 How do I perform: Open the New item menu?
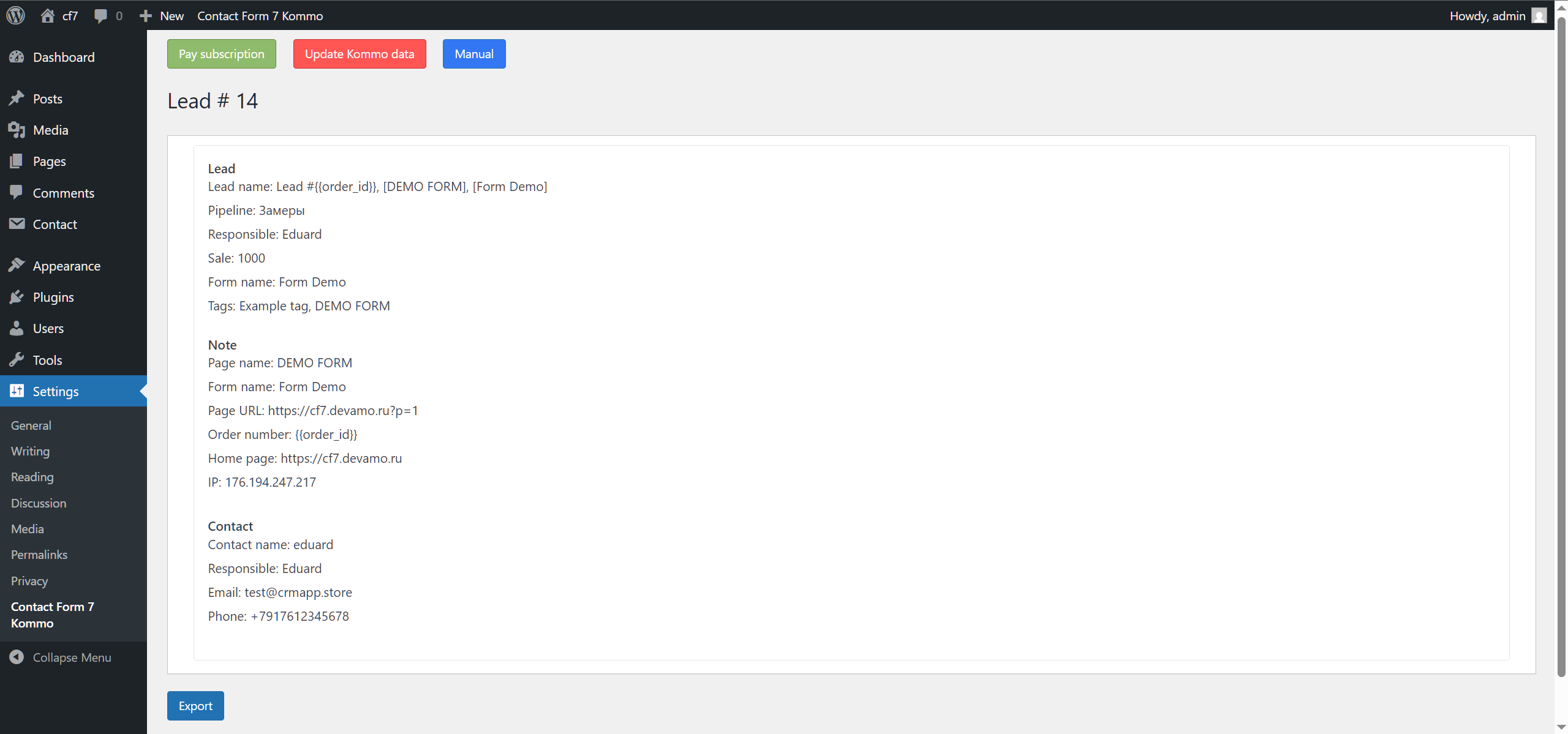[161, 15]
